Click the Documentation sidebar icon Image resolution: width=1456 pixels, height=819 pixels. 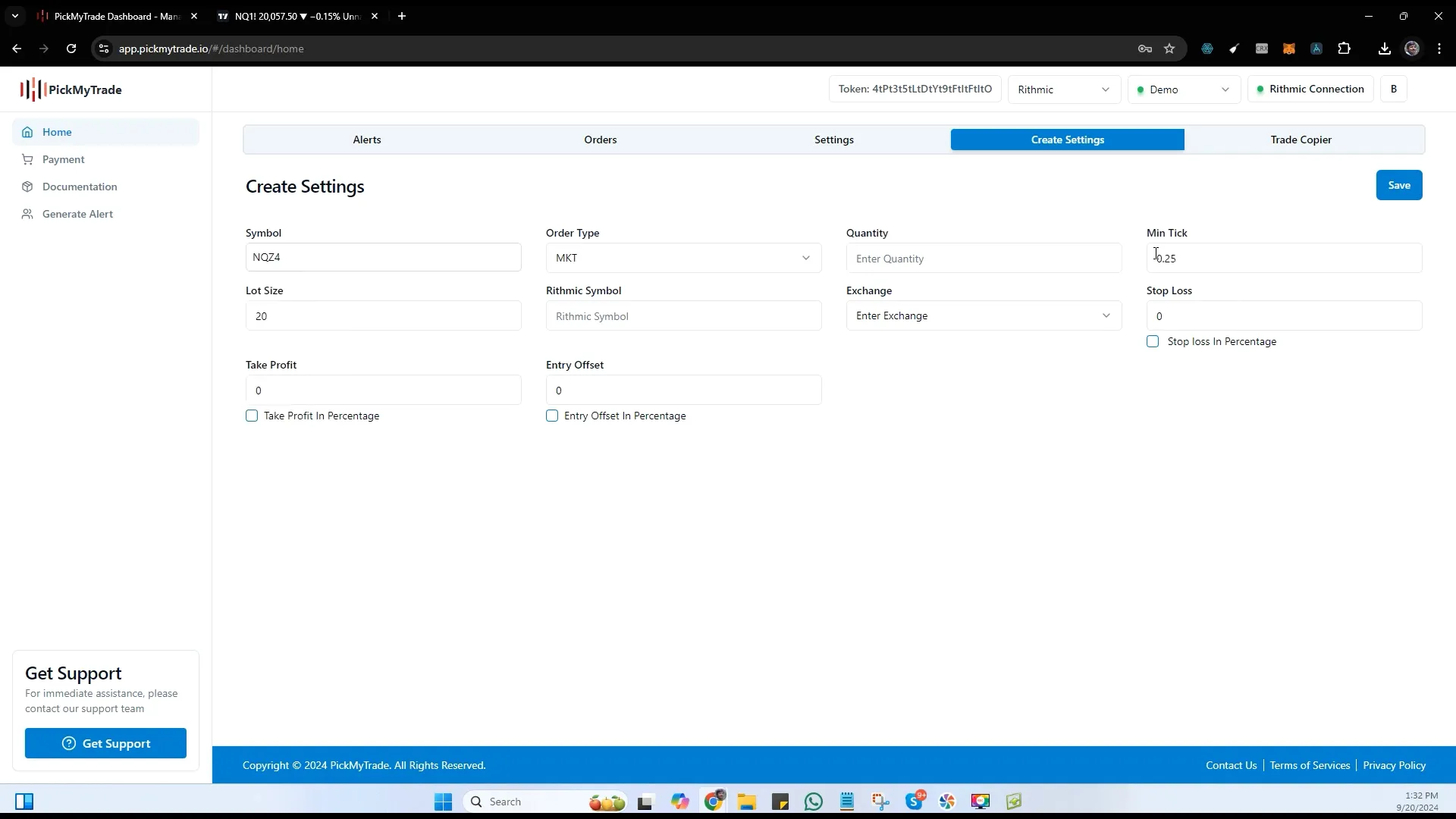click(x=27, y=186)
